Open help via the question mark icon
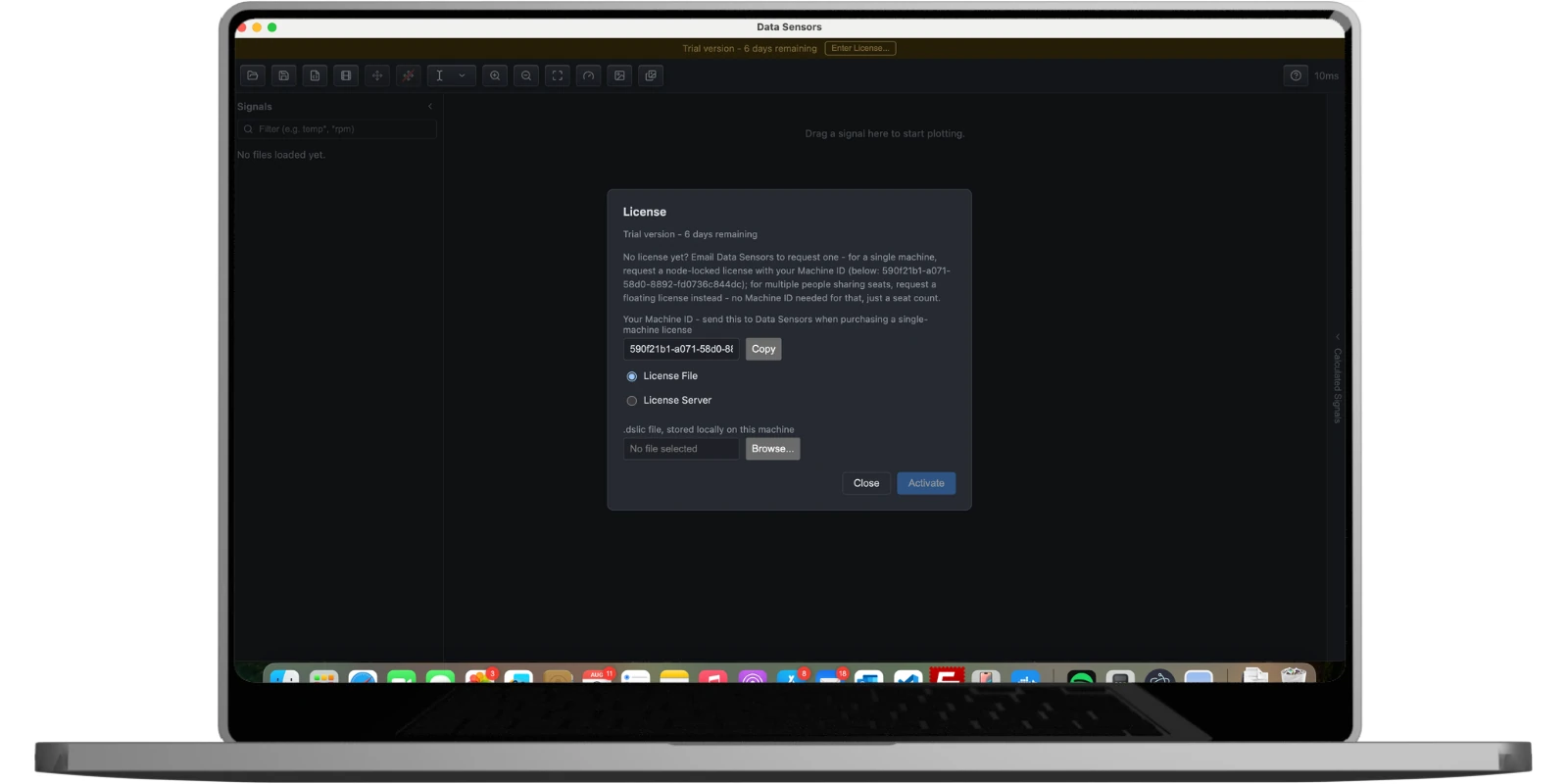The width and height of the screenshot is (1568, 784). pyautogui.click(x=1297, y=75)
